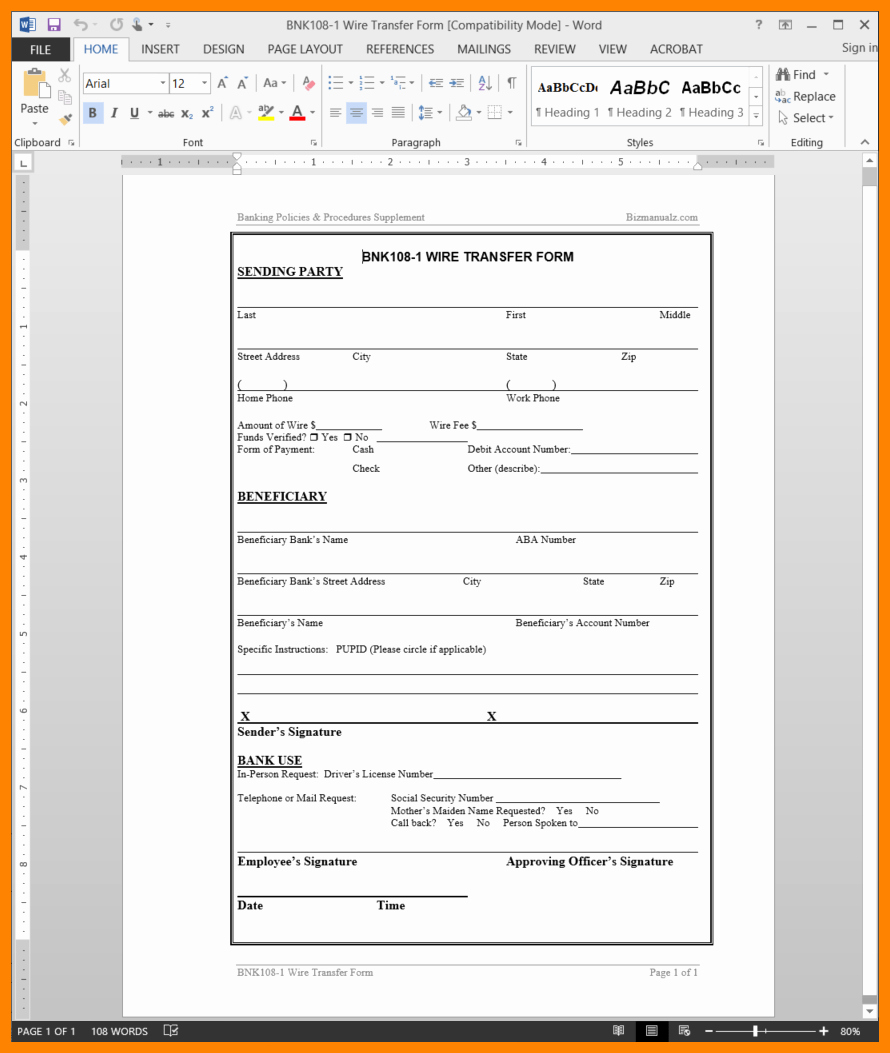
Task: Click Ribbon Display Options icon
Action: coord(785,25)
